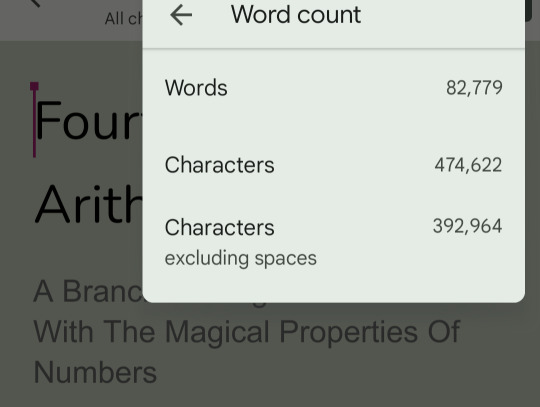Viewport: 540px width, 407px height.
Task: Tap the 'All ch' status text
Action: tap(123, 19)
